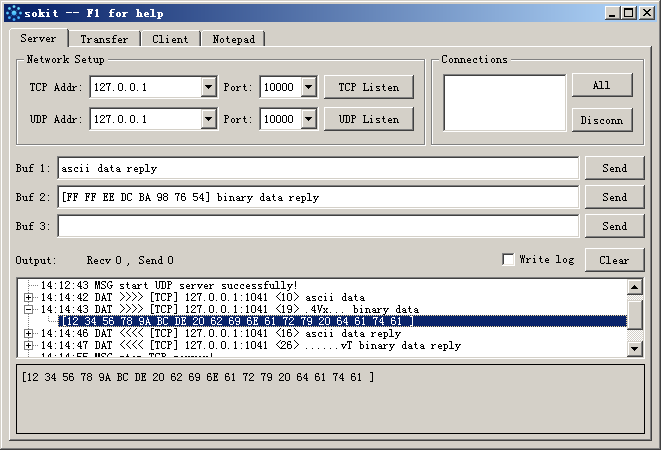Click the All connections button
The image size is (661, 450).
click(601, 86)
